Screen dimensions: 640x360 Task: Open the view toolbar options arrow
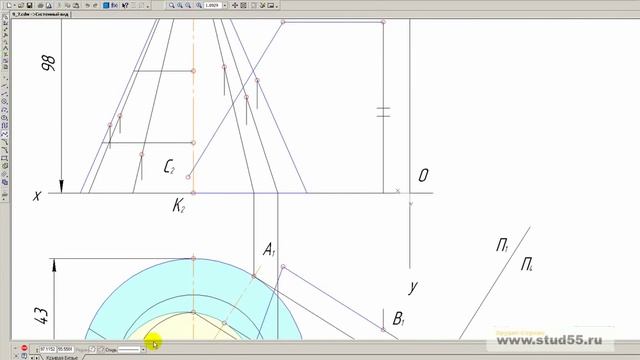(x=277, y=6)
